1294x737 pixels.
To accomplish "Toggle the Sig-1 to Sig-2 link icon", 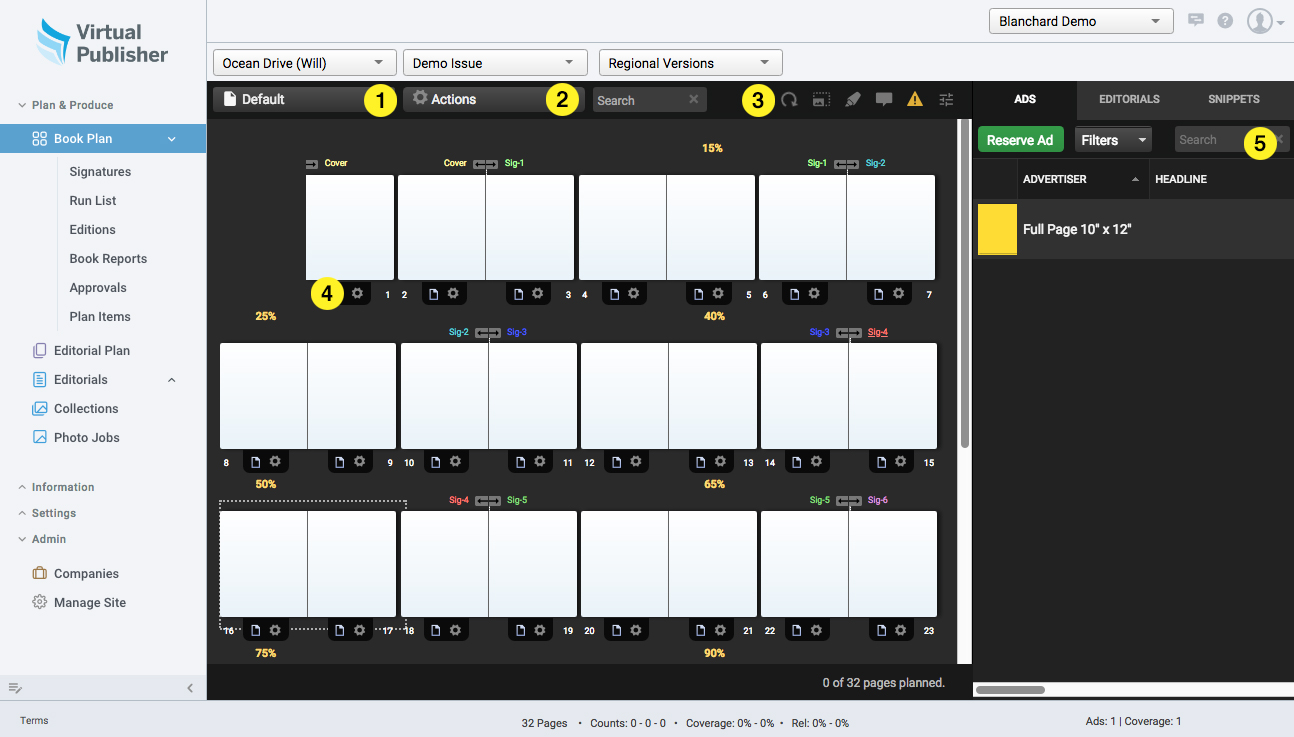I will 846,163.
